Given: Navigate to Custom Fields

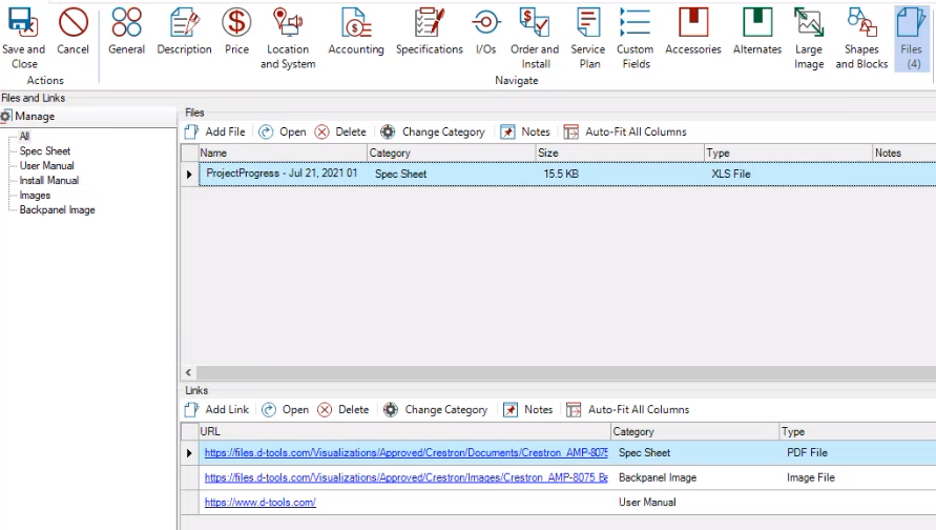Looking at the screenshot, I should pos(635,38).
